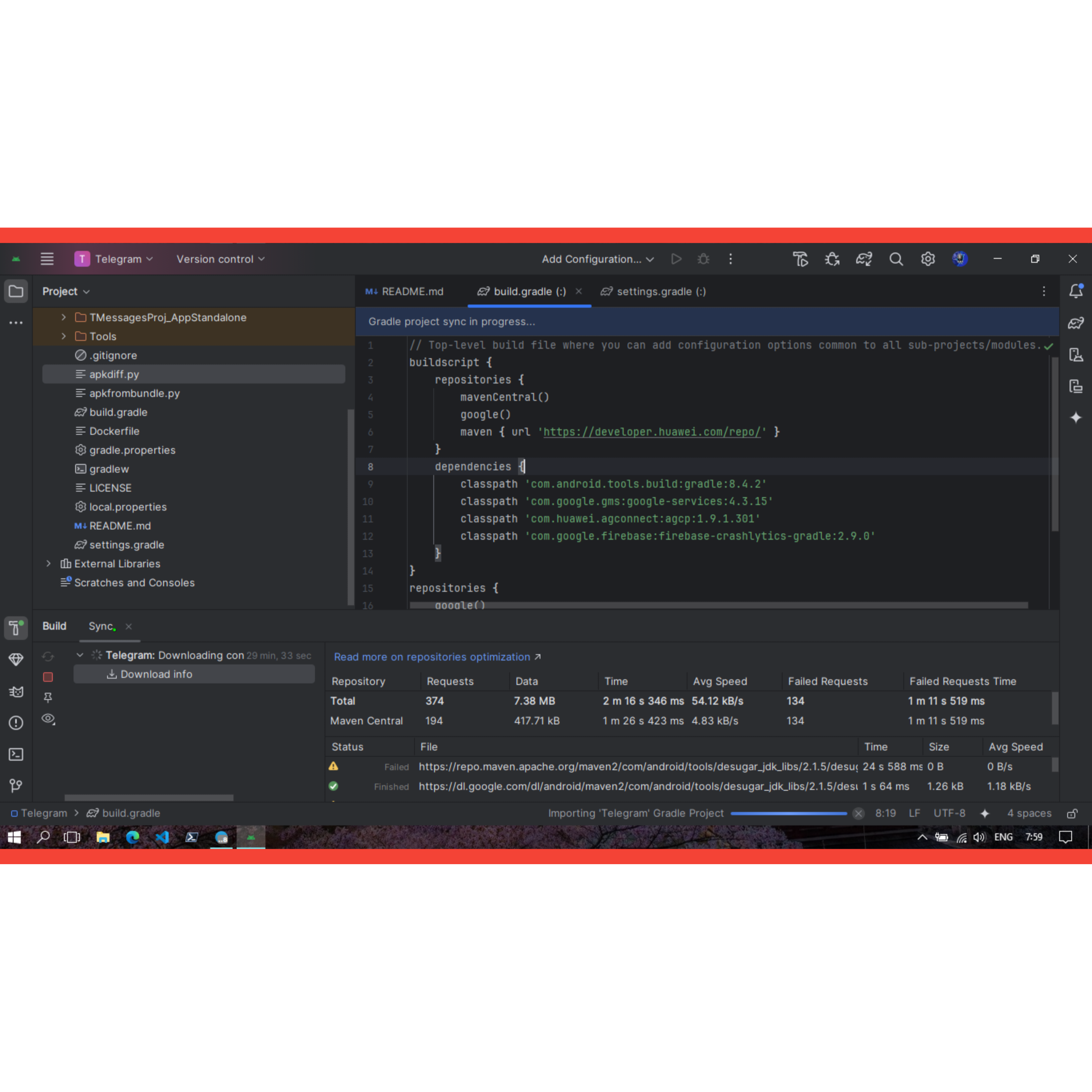
Task: Open File Explorer from taskbar
Action: [x=103, y=837]
